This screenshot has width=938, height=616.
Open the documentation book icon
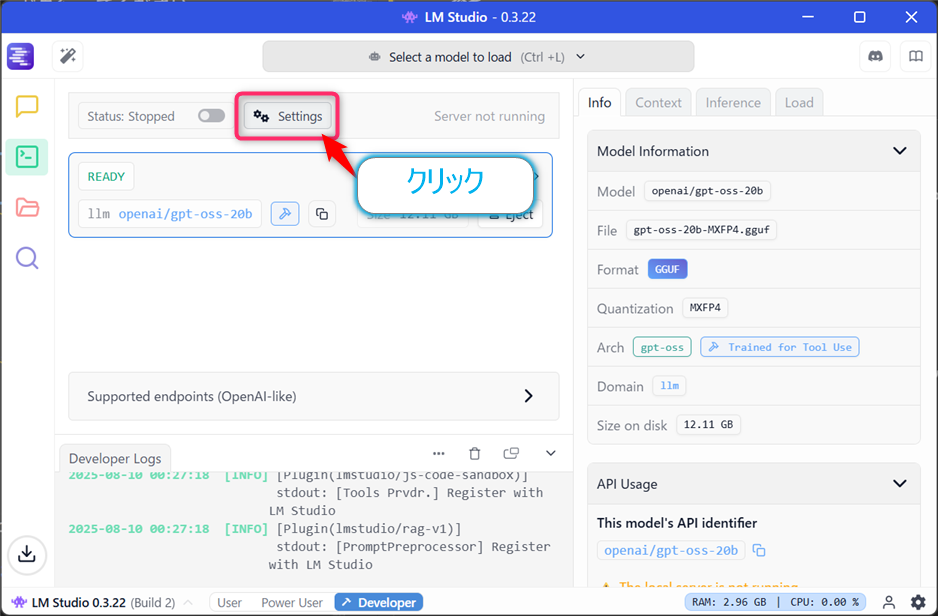(x=916, y=56)
